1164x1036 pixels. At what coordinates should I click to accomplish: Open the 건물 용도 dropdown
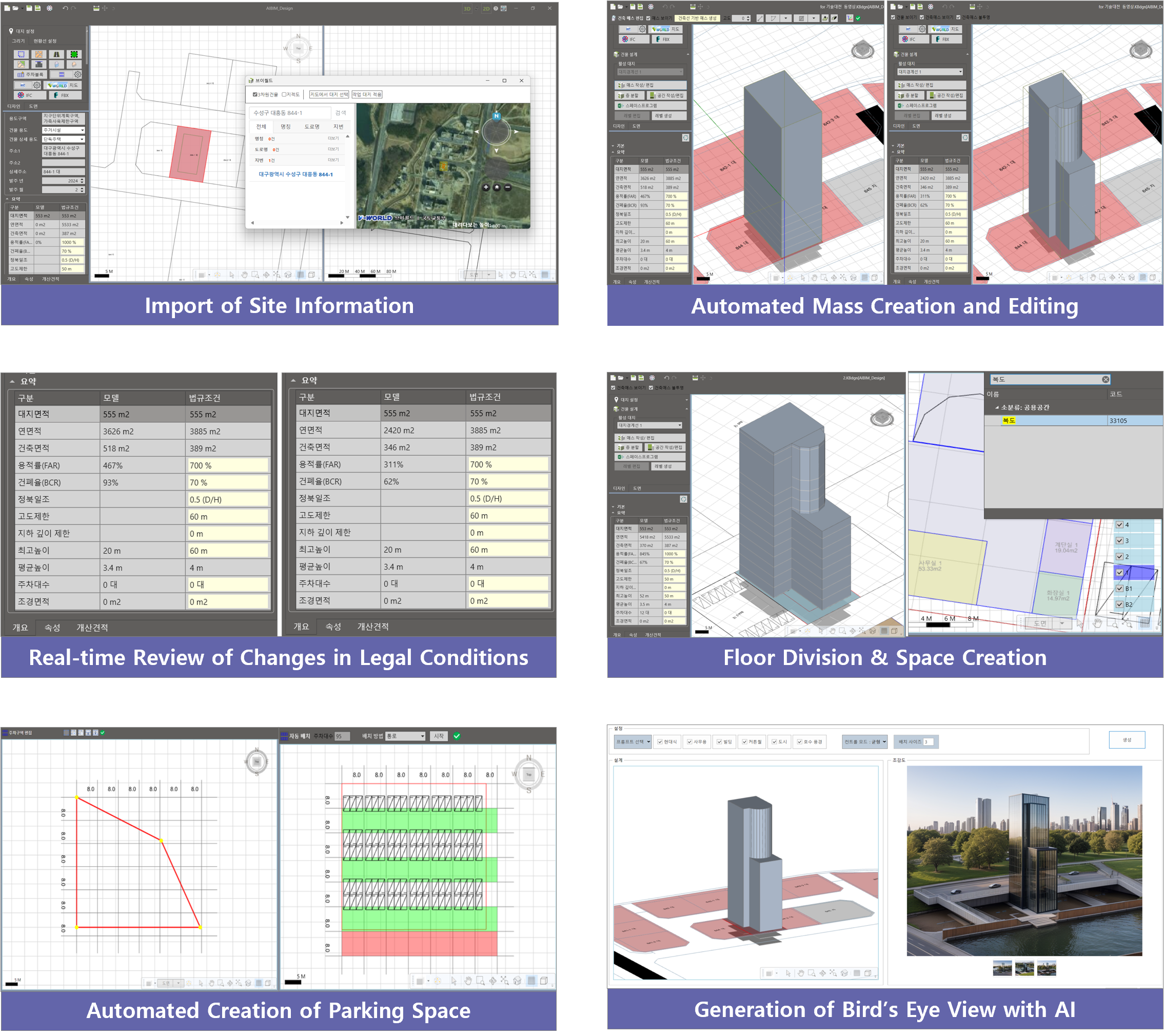coord(64,130)
